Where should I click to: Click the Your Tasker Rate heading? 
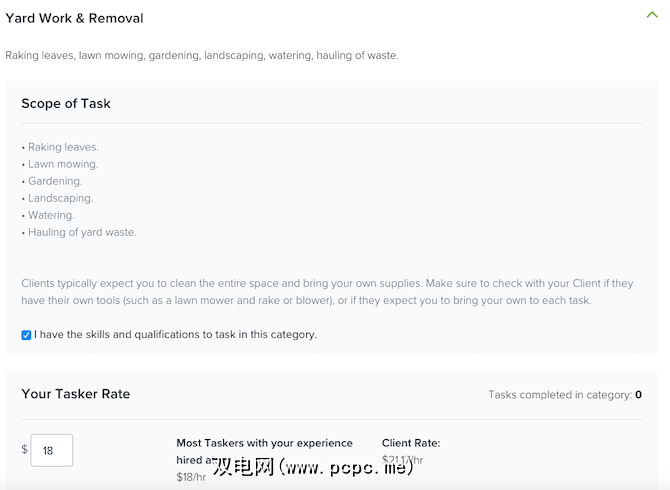pyautogui.click(x=76, y=394)
